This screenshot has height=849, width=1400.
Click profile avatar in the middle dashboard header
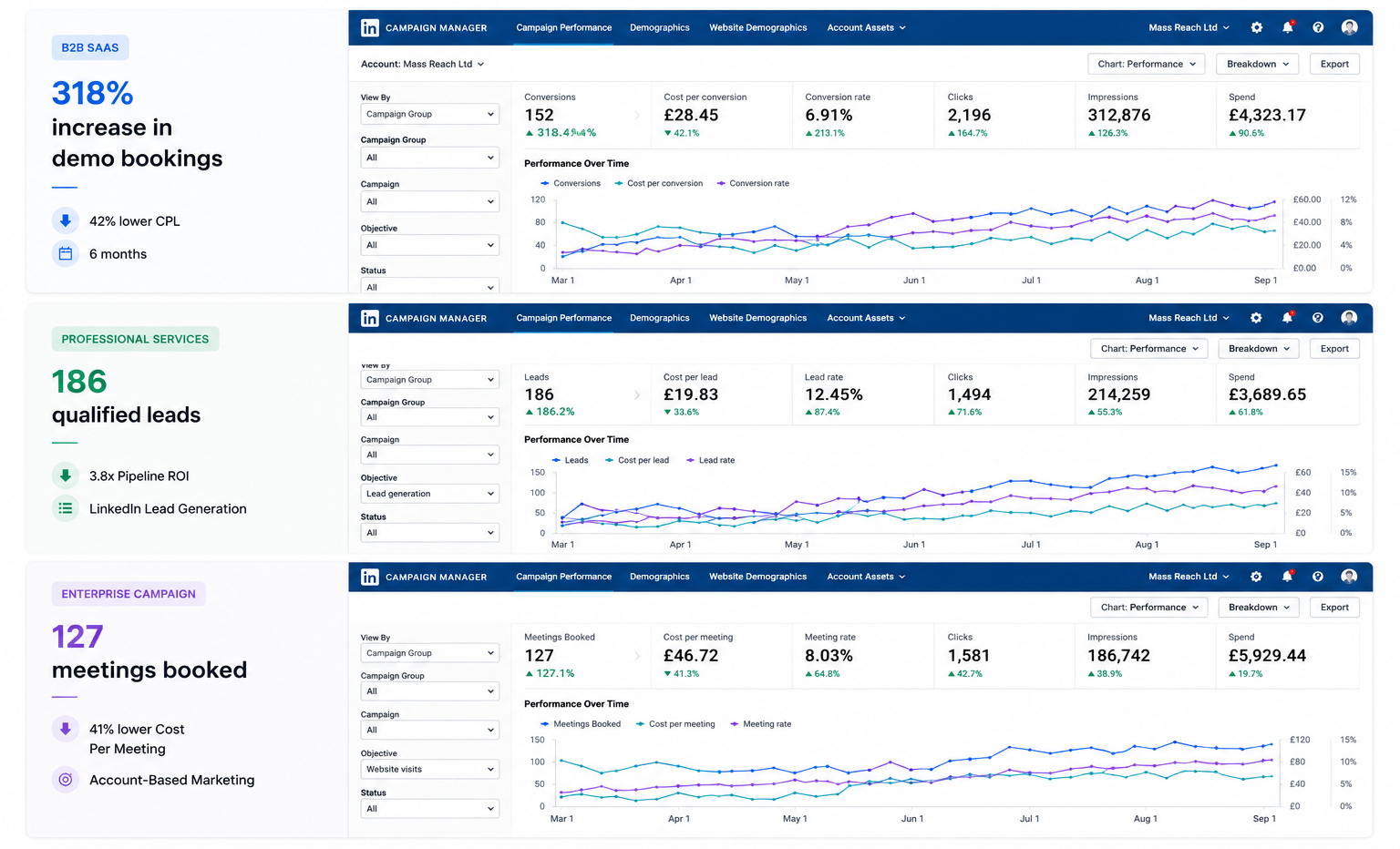click(1350, 318)
